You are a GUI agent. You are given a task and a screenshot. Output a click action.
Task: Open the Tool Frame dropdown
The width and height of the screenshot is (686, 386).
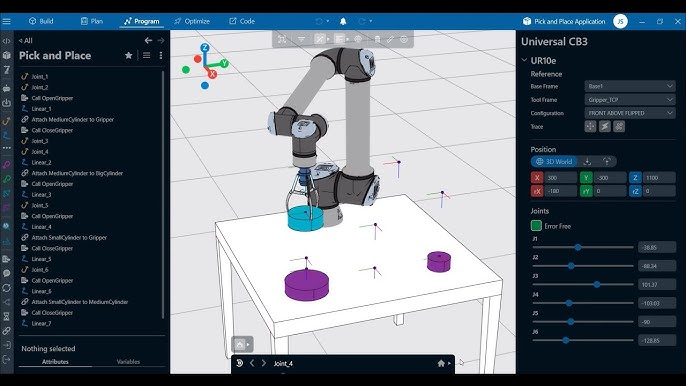pyautogui.click(x=630, y=100)
